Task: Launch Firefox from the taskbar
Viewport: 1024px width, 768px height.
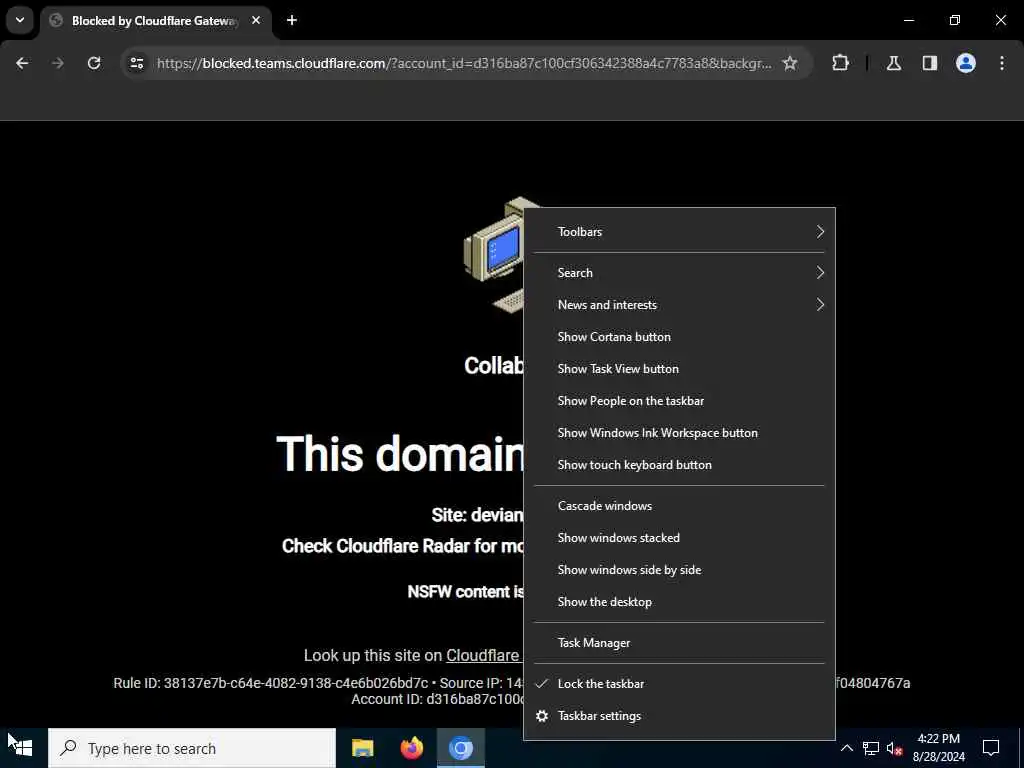Action: tap(411, 748)
